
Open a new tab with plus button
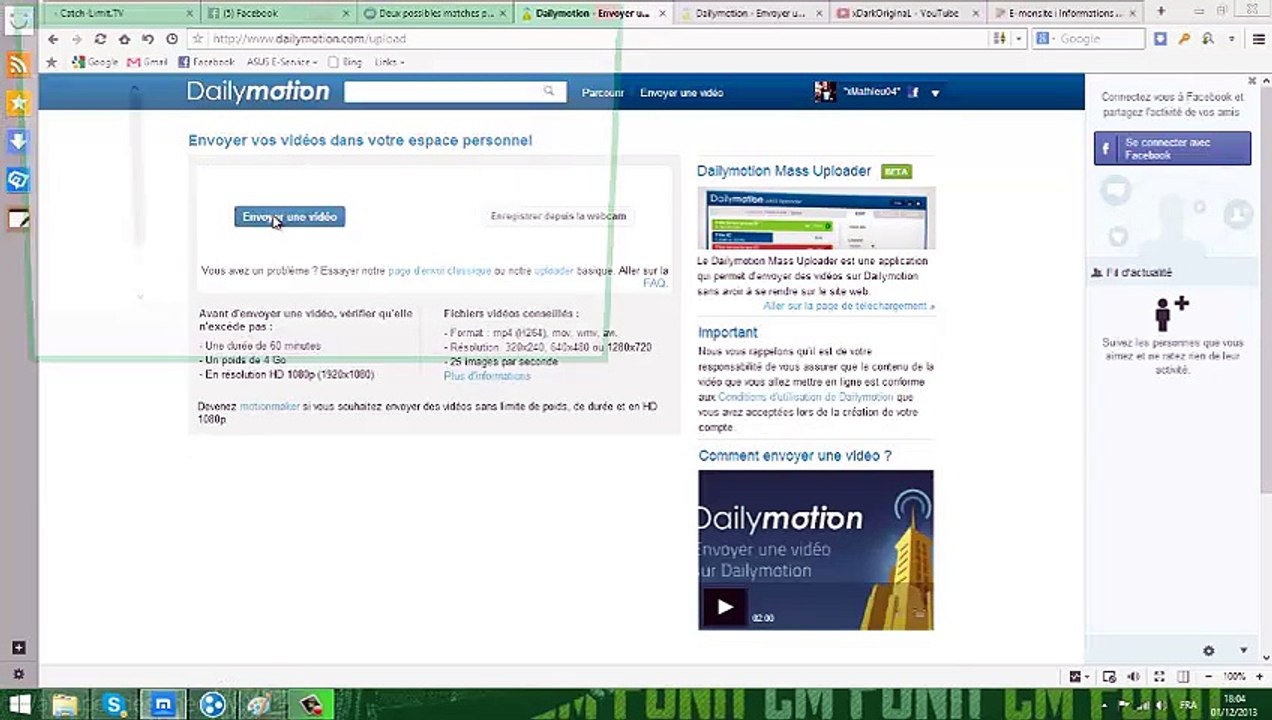coord(1161,12)
